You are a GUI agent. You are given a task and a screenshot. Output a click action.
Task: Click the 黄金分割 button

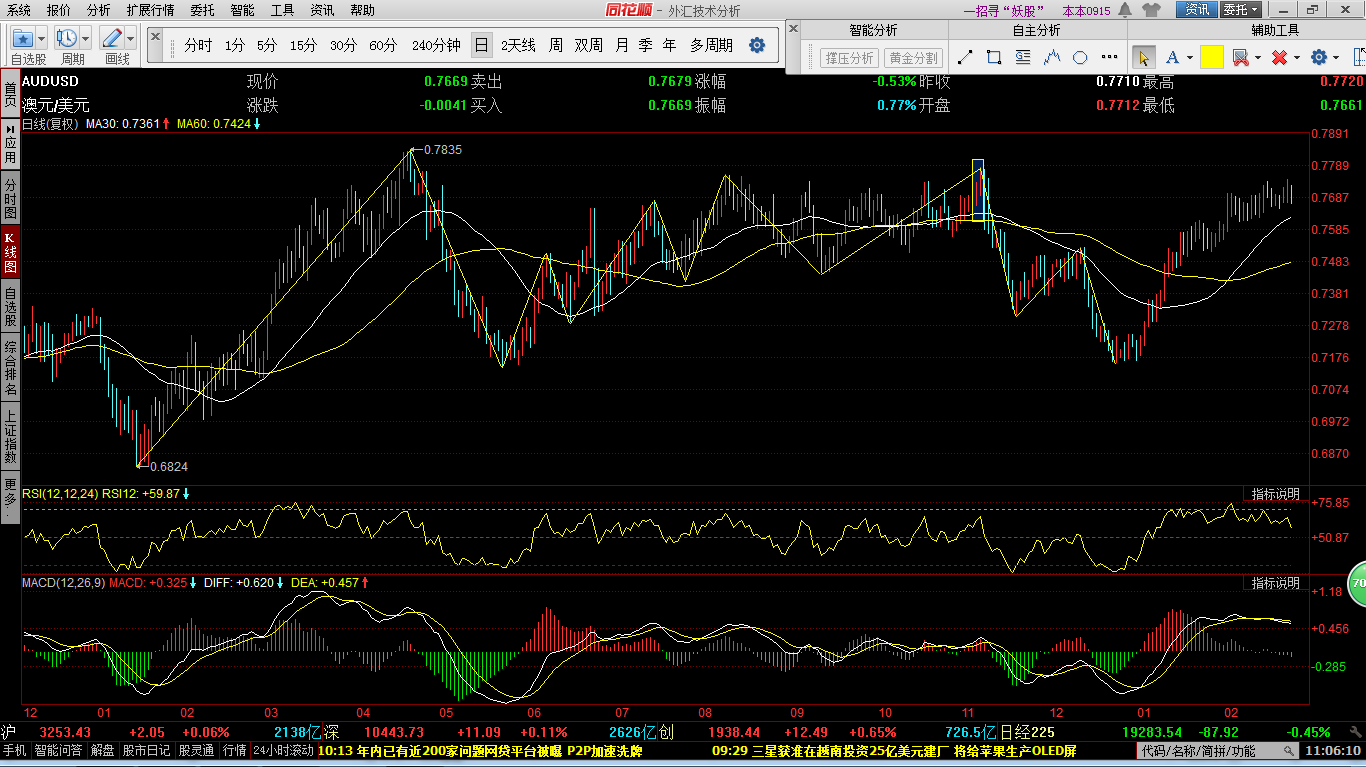pyautogui.click(x=914, y=58)
